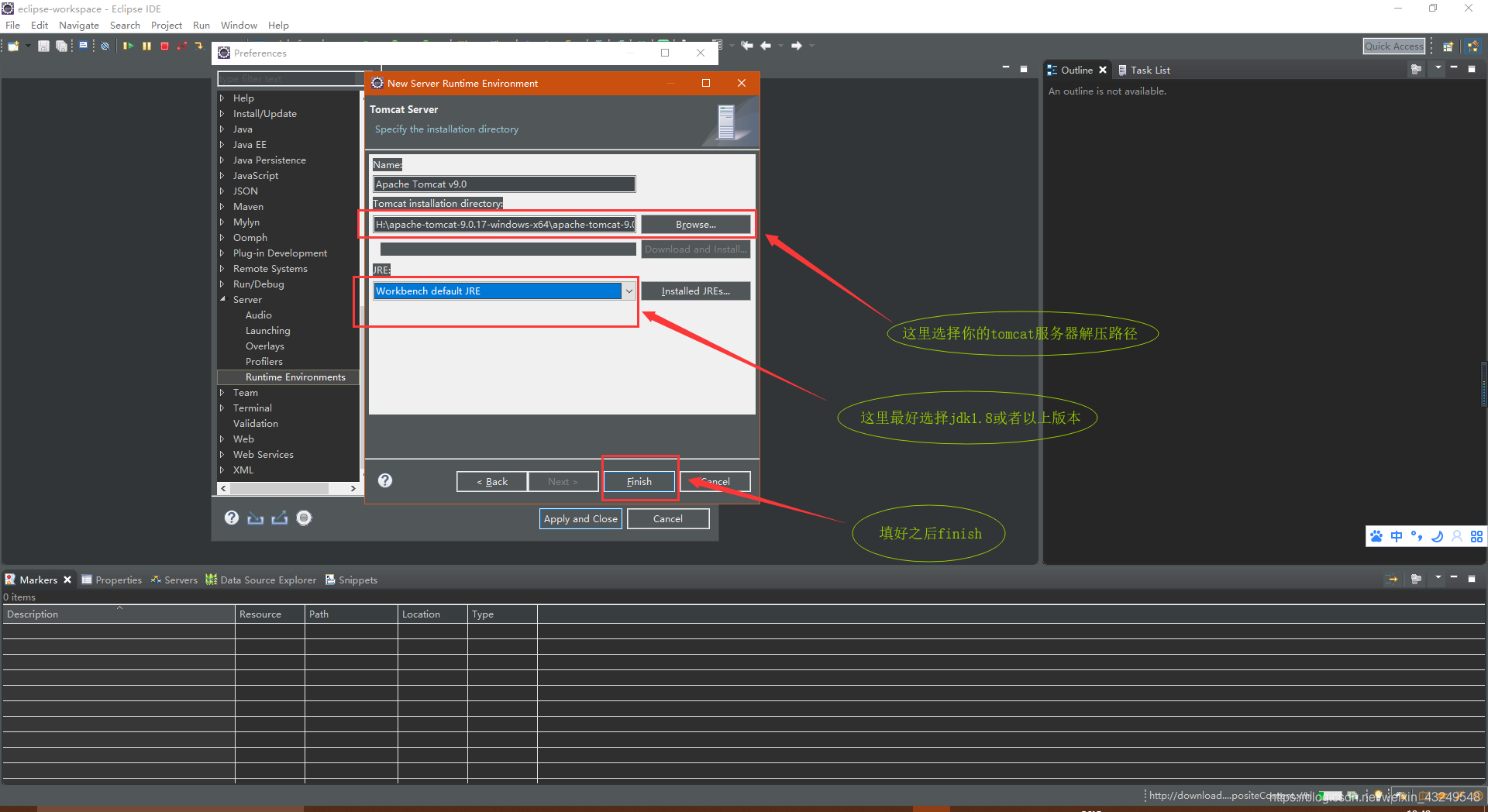Click the IME Chinese mode indicator
1488x812 pixels.
[x=1397, y=536]
